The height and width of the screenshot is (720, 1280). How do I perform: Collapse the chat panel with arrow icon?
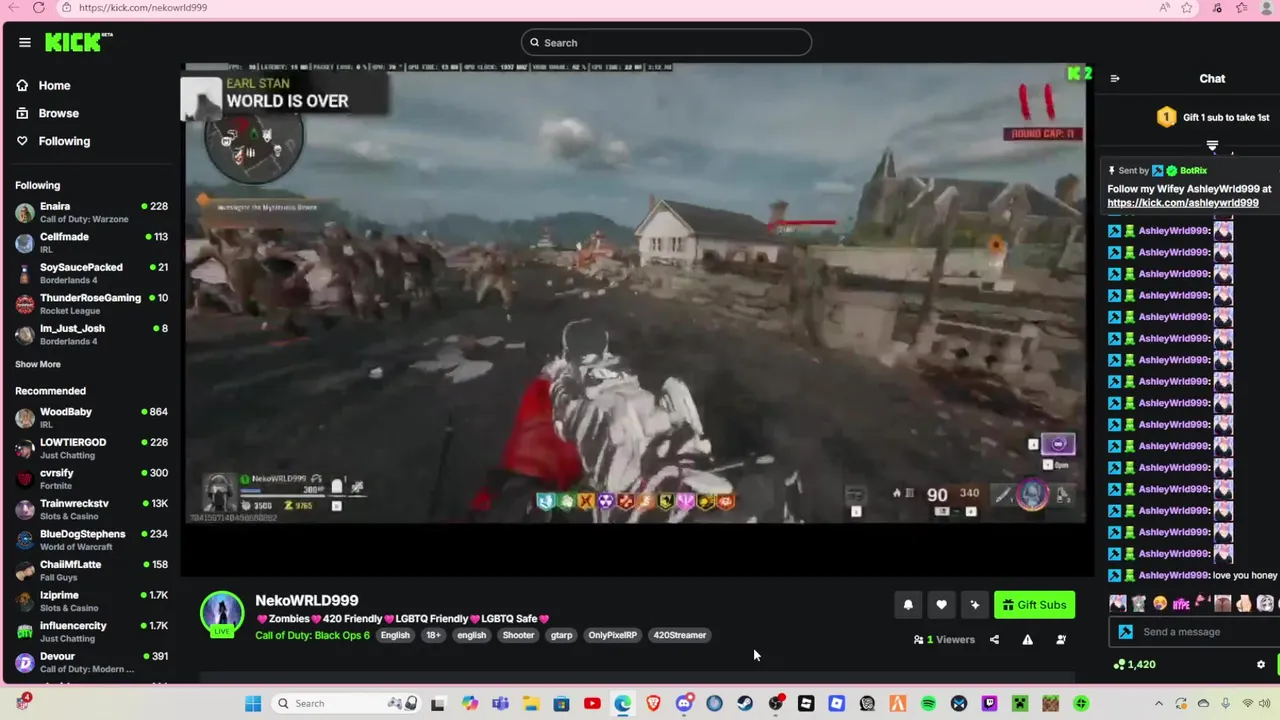click(1115, 78)
